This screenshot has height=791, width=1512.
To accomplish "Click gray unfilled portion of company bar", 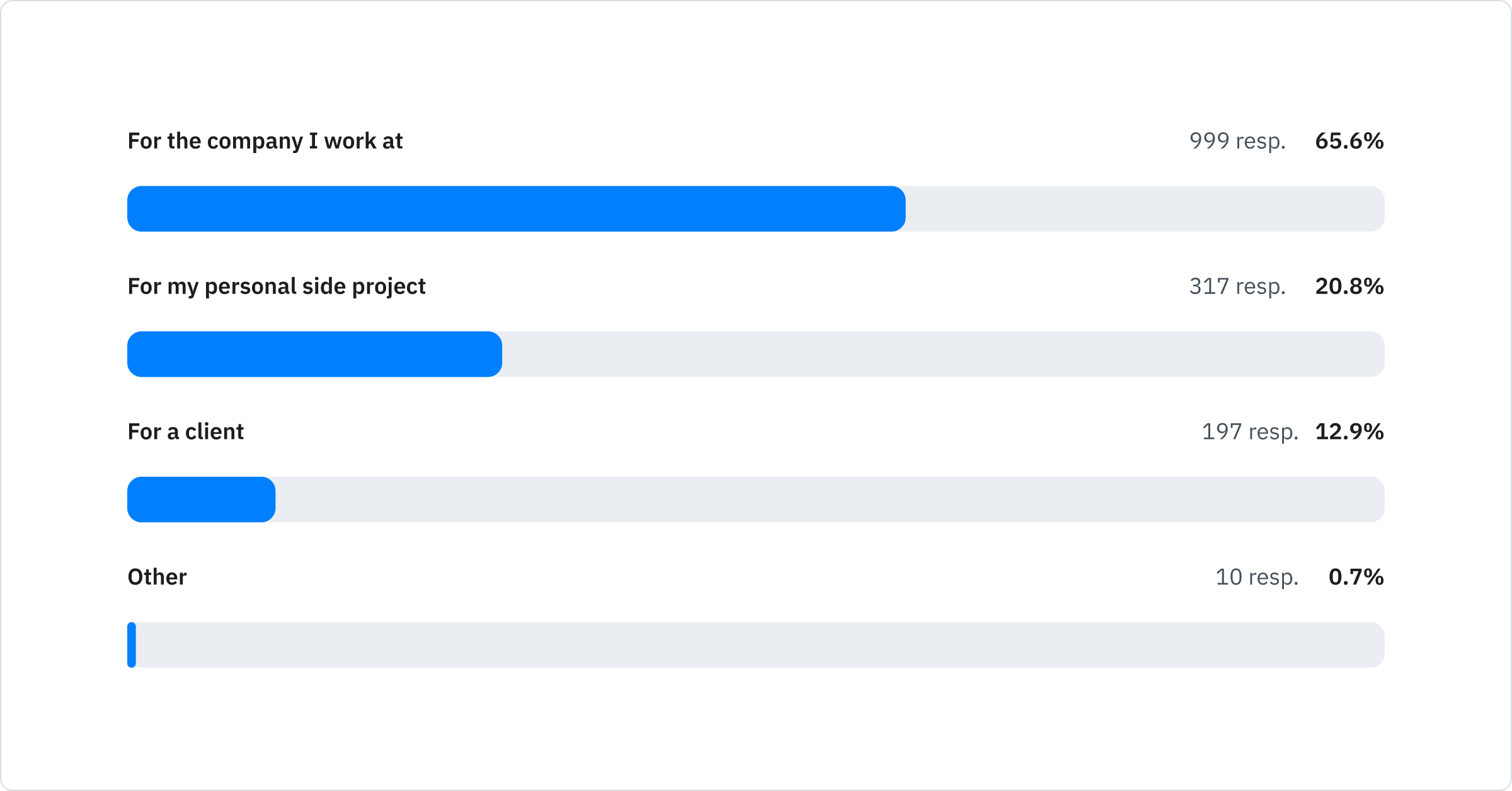I will [1144, 209].
